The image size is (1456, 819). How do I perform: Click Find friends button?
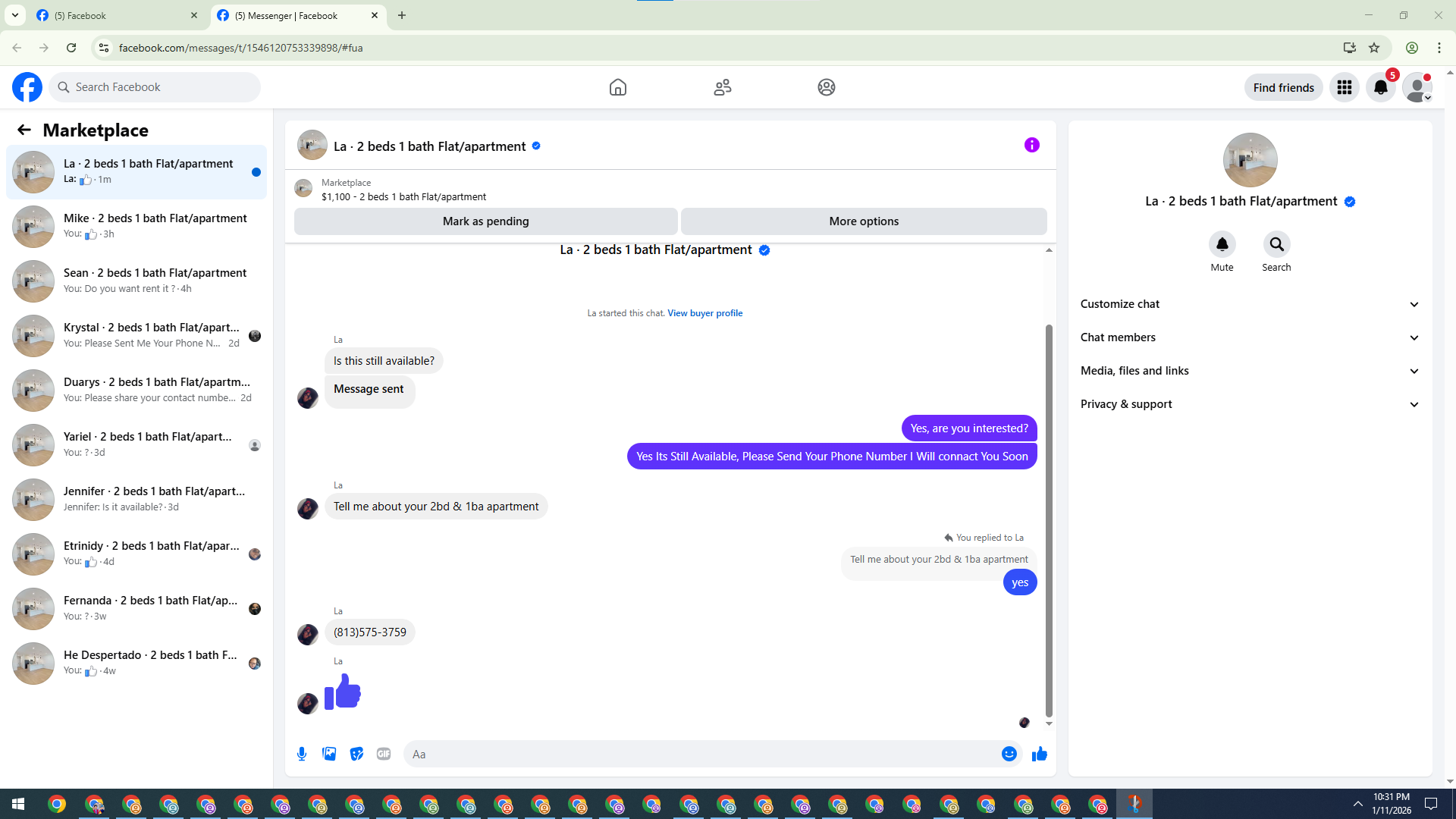pyautogui.click(x=1284, y=87)
